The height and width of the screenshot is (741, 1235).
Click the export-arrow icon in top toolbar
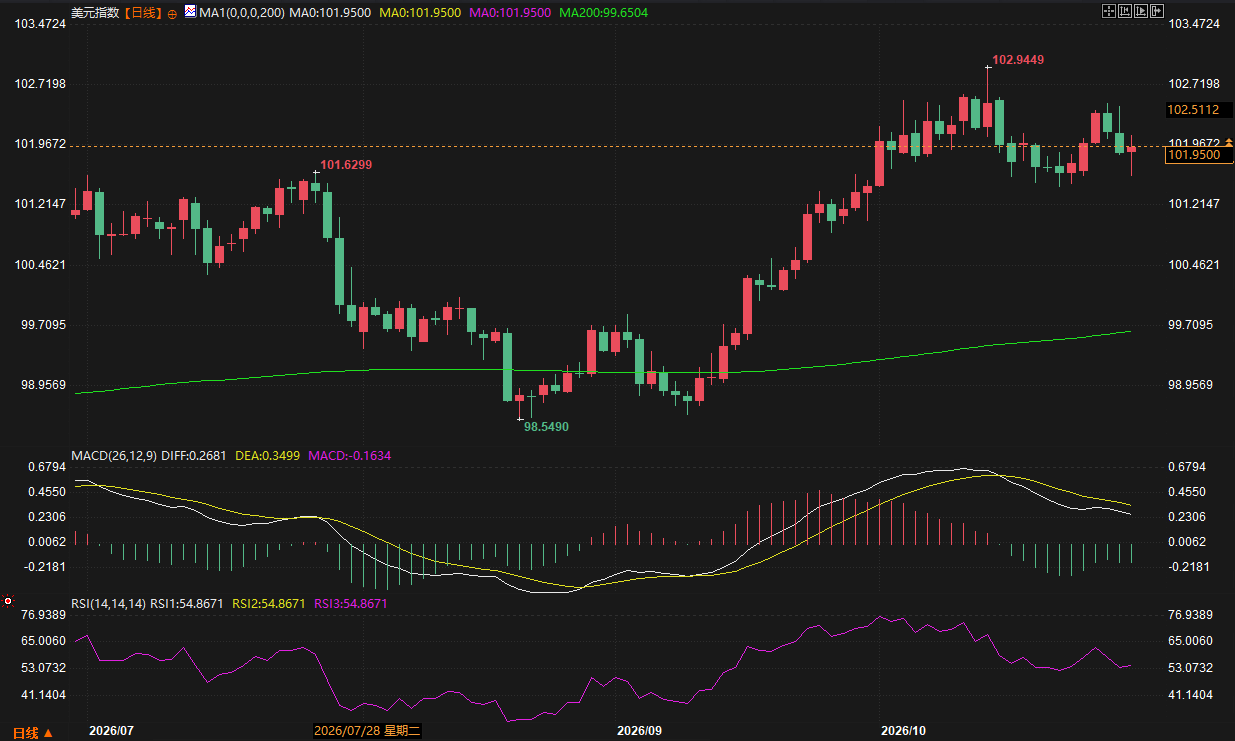(1157, 11)
